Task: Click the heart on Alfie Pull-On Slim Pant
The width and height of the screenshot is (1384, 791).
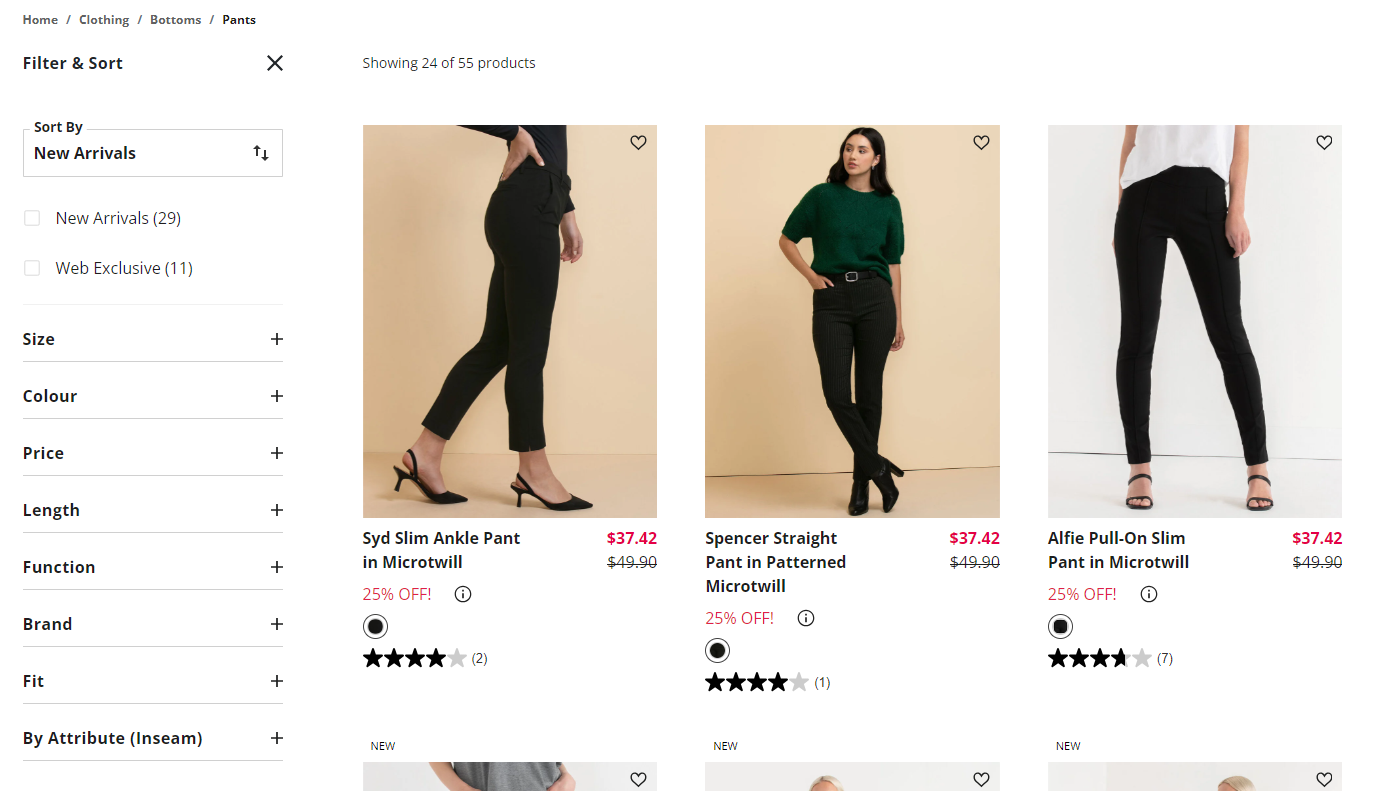Action: click(1324, 142)
